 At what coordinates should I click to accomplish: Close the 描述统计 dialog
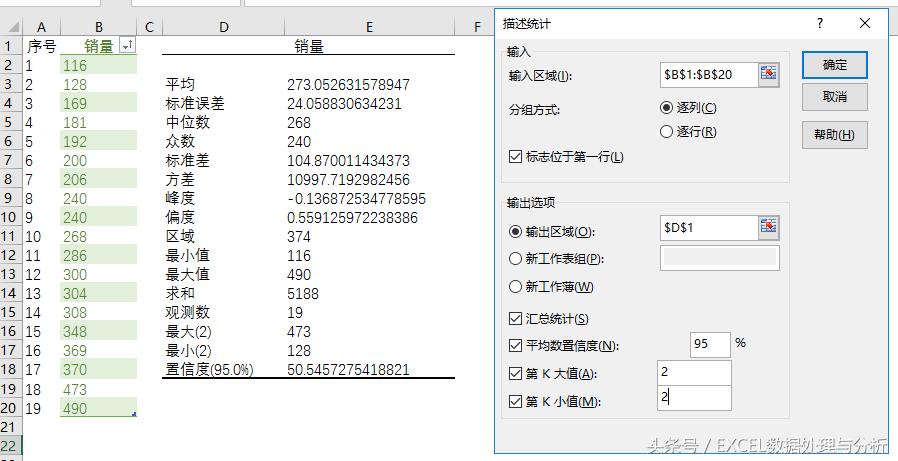(x=865, y=23)
